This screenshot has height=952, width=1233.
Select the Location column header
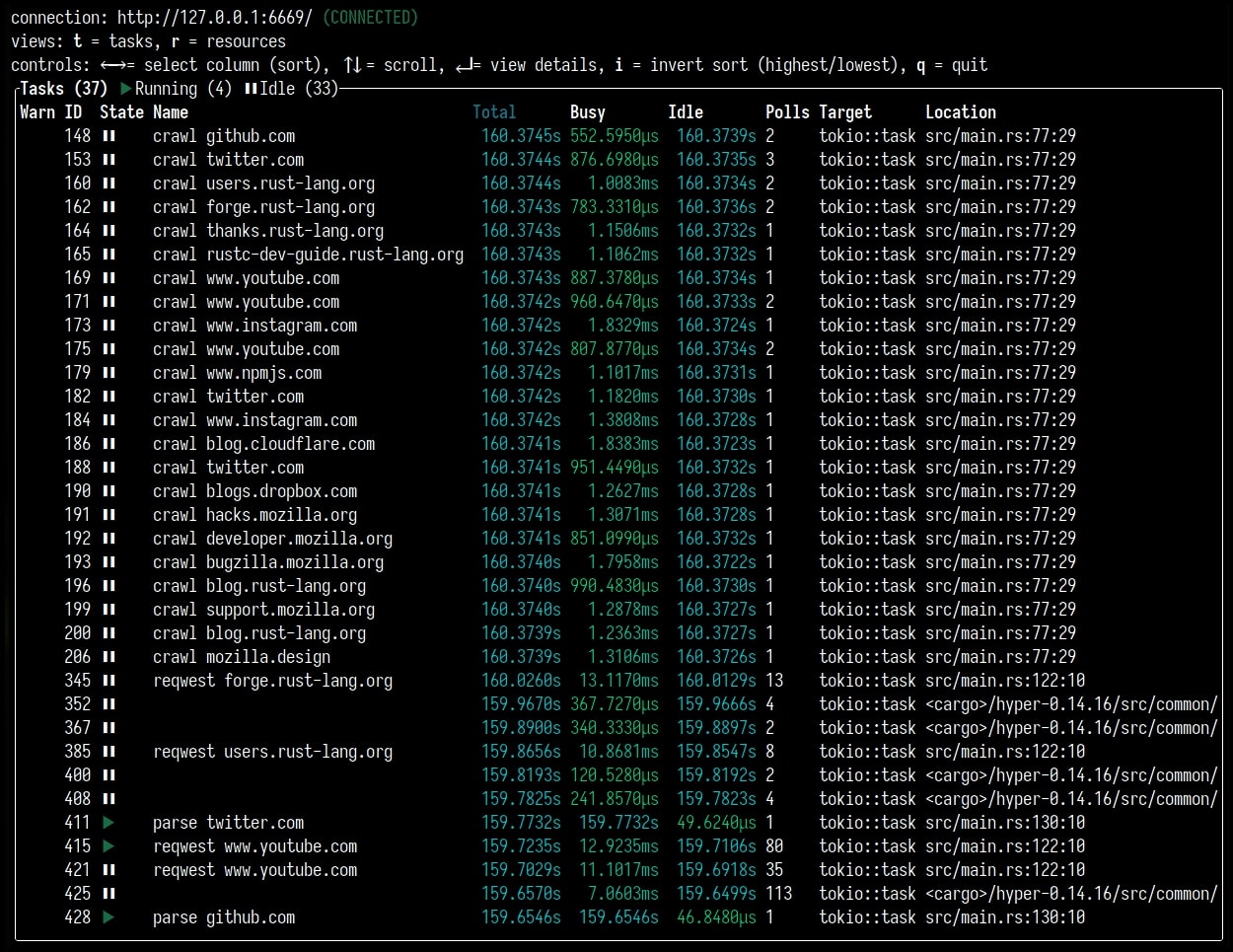pos(960,112)
